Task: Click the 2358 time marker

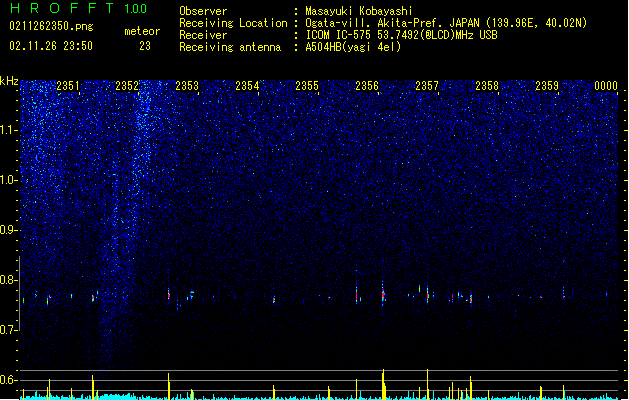Action: pyautogui.click(x=487, y=86)
